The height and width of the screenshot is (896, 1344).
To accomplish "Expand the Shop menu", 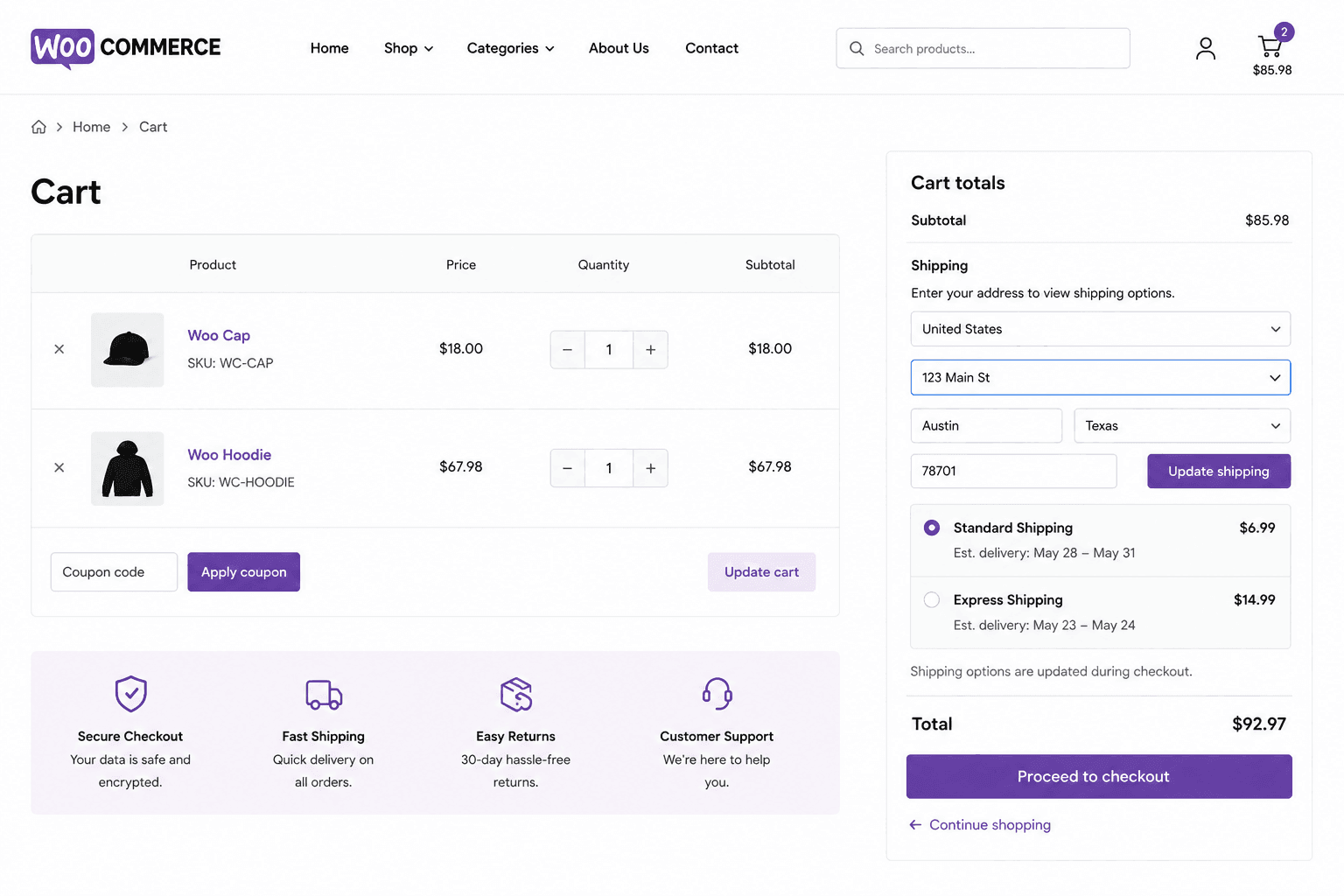I will (409, 48).
